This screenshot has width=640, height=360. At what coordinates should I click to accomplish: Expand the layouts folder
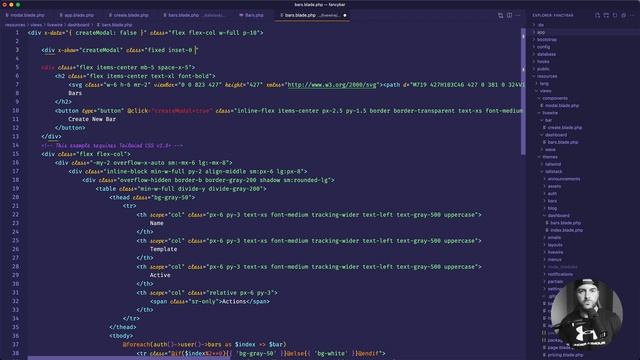click(555, 245)
